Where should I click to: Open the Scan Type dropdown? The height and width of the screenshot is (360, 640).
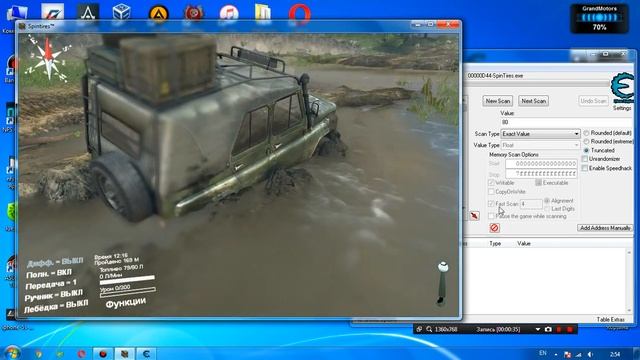540,134
